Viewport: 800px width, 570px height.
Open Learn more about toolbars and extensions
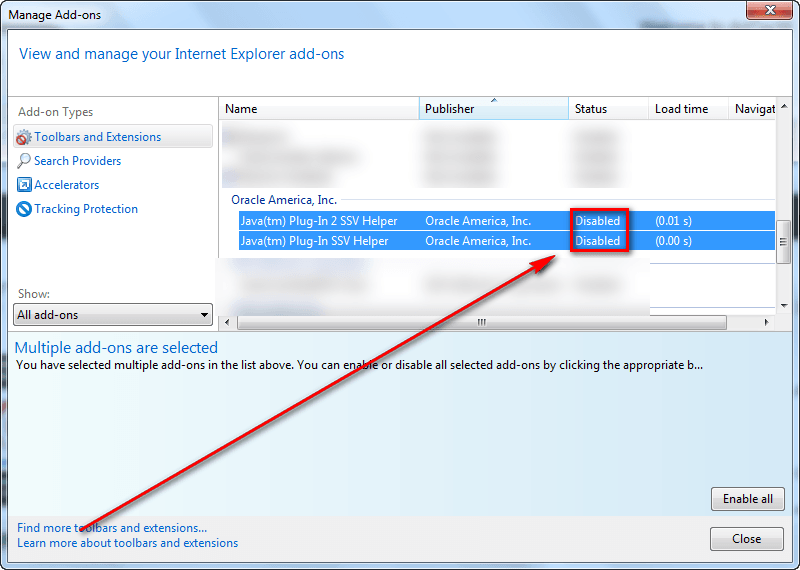[128, 543]
